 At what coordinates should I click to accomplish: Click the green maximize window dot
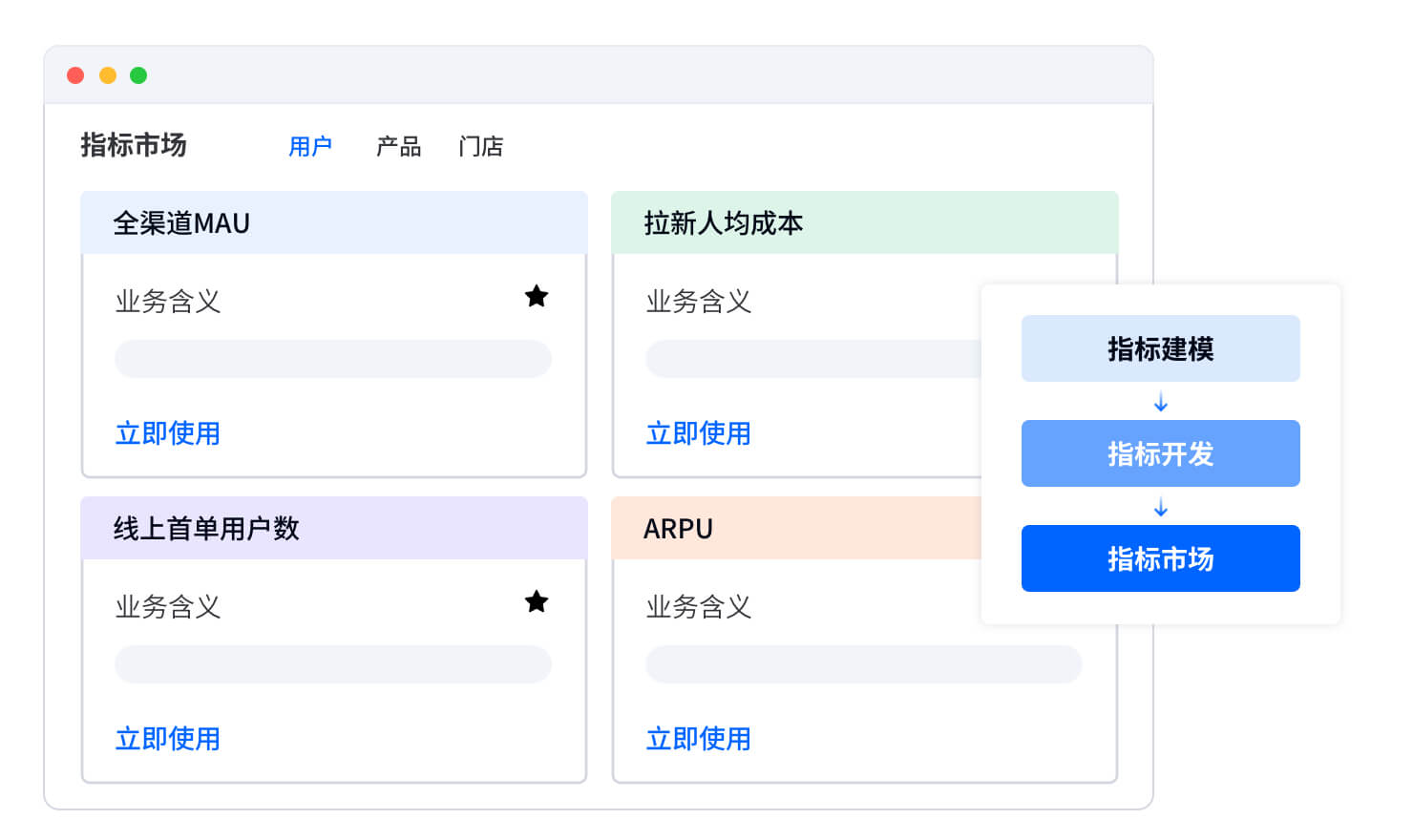(x=138, y=75)
